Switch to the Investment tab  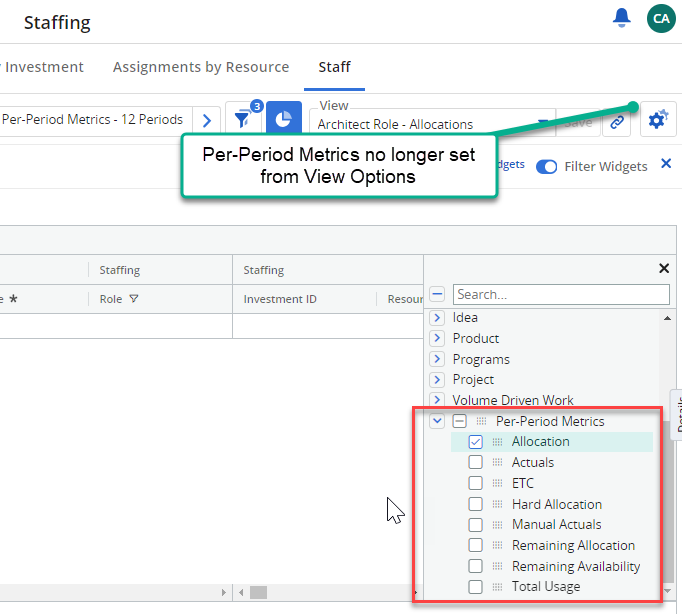[43, 67]
